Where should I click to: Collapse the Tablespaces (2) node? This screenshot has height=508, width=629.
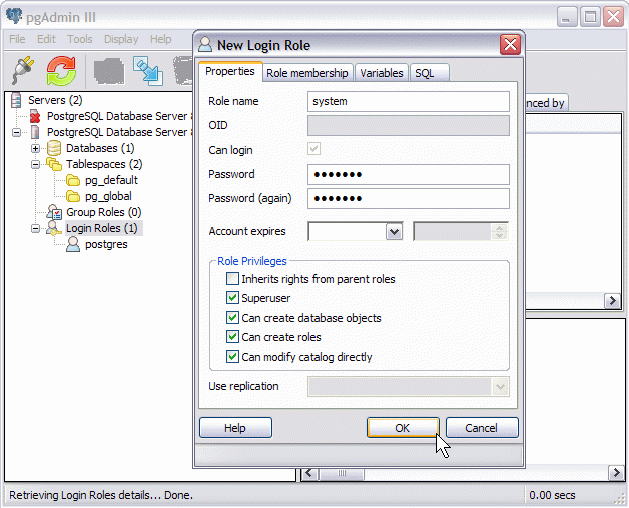point(35,164)
